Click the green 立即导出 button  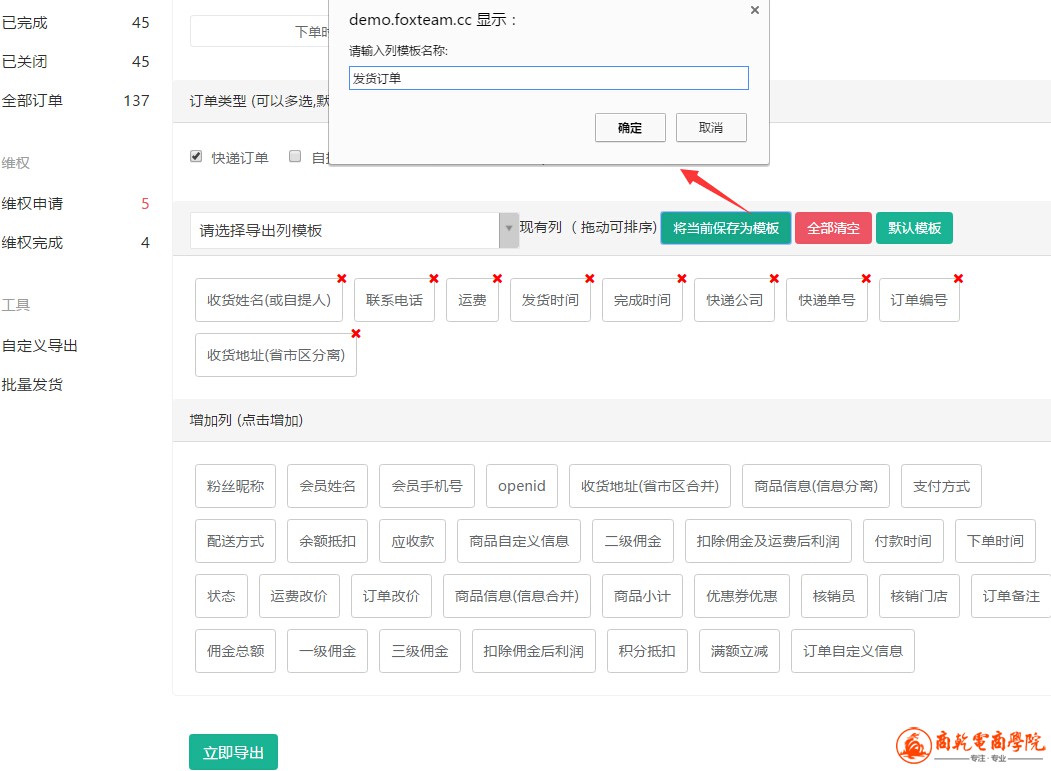coord(233,752)
